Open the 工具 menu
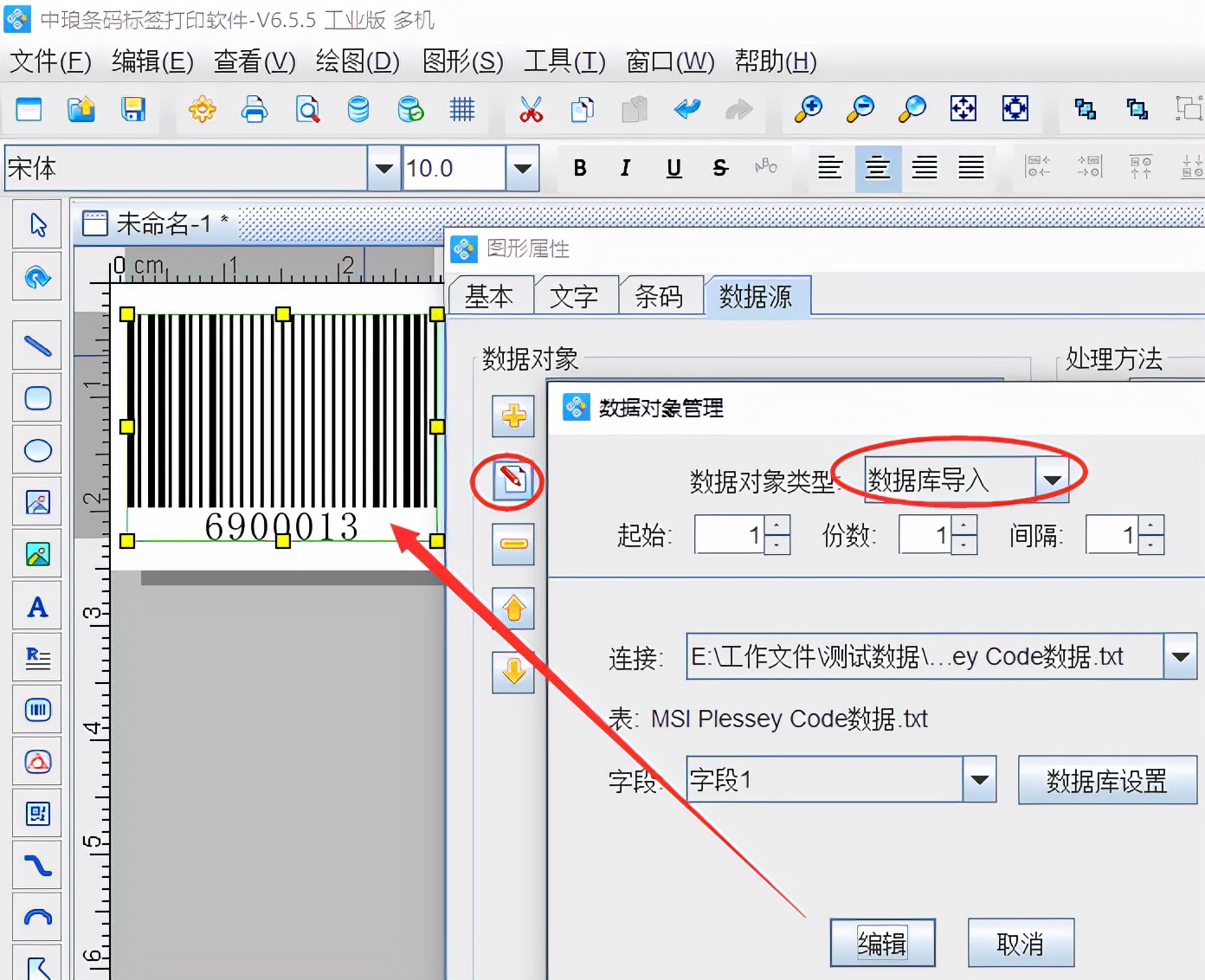The height and width of the screenshot is (980, 1205). [564, 61]
